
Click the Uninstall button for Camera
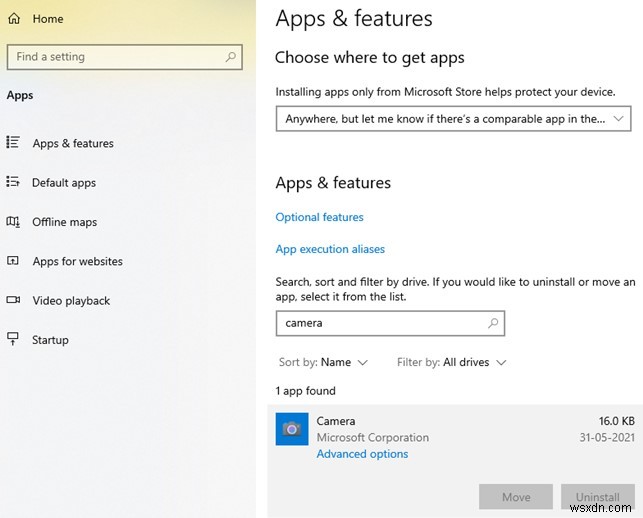click(597, 497)
